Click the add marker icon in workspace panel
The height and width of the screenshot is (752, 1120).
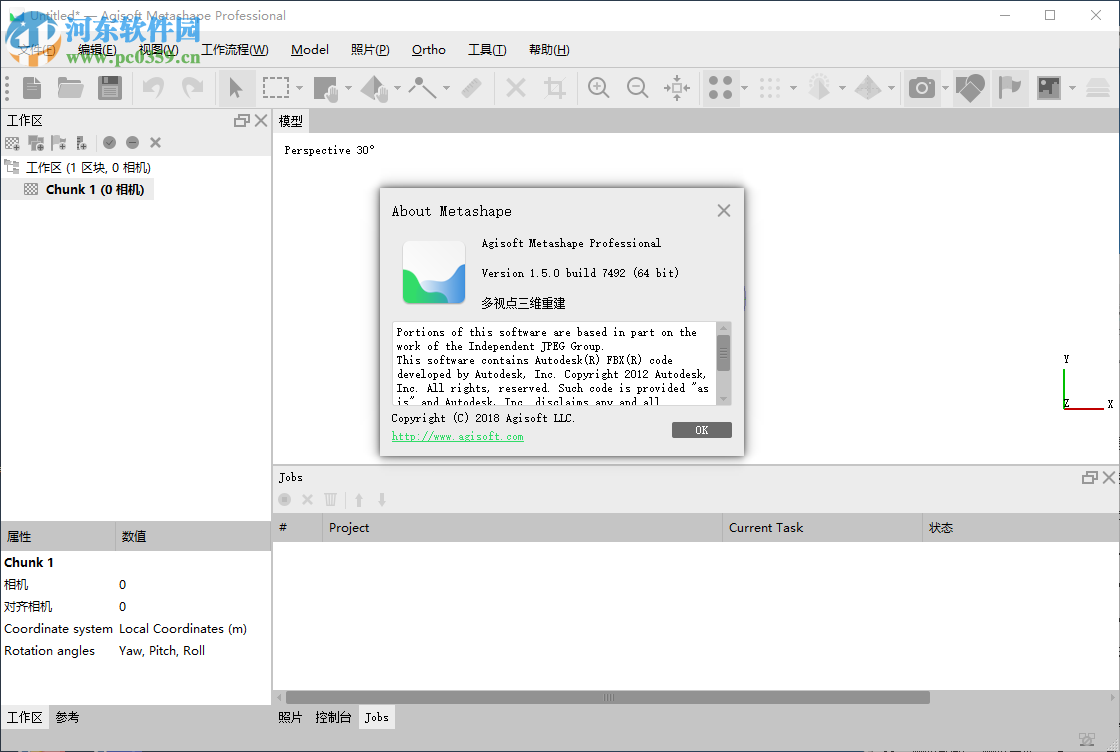point(59,143)
